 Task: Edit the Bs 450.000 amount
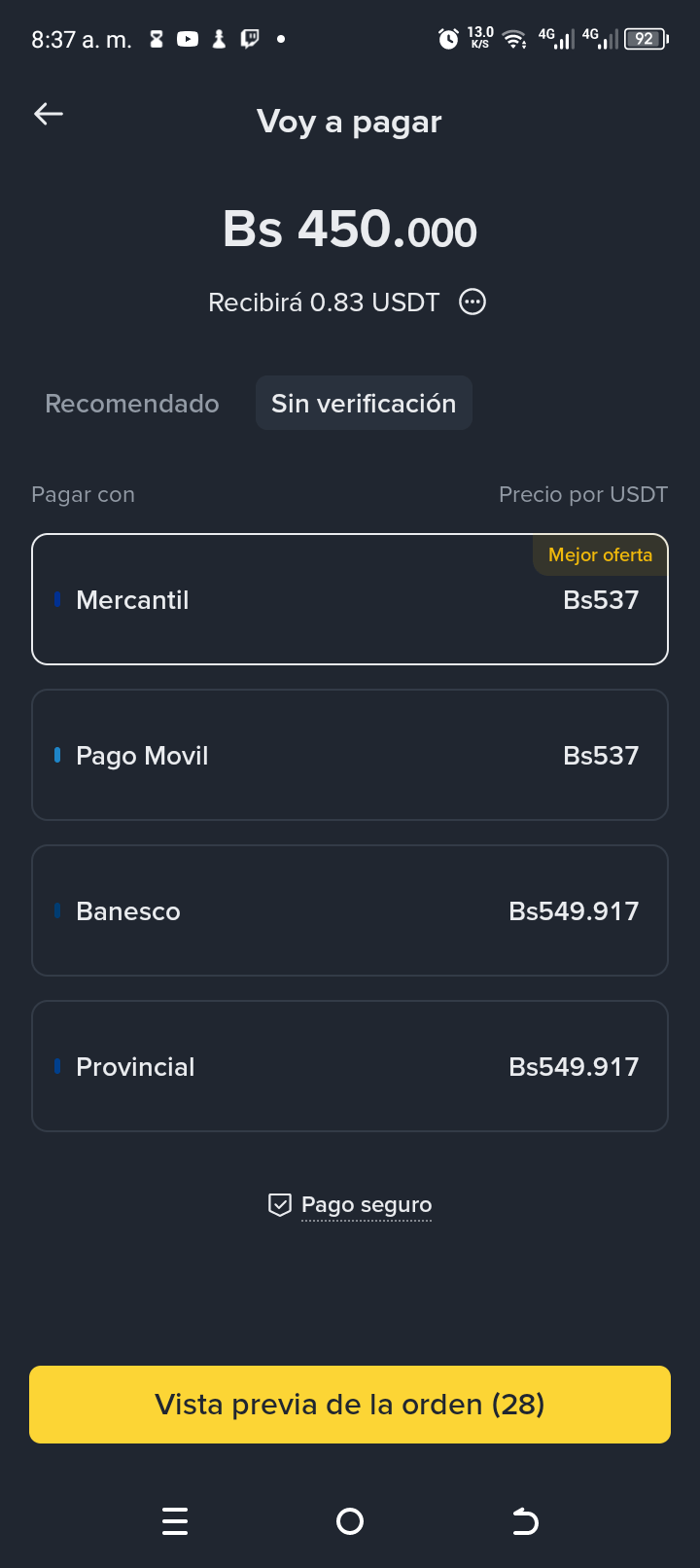pyautogui.click(x=350, y=230)
